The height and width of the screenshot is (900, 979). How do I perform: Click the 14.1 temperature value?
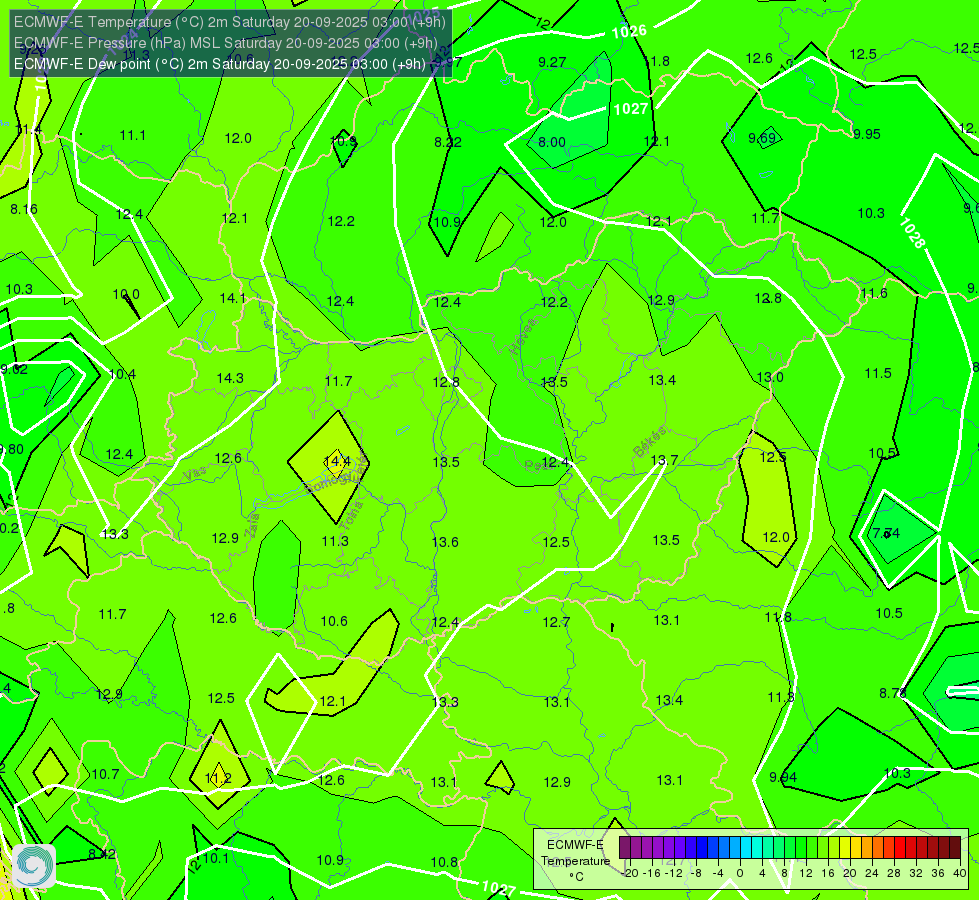(232, 299)
